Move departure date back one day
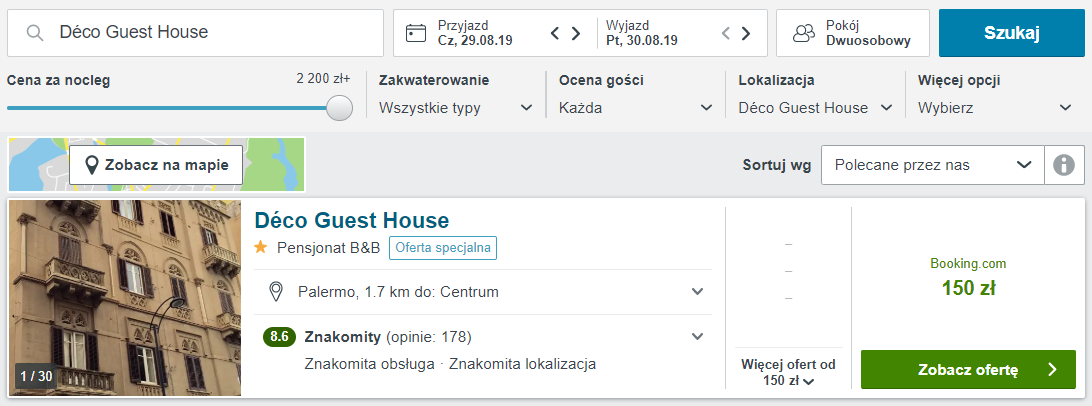The image size is (1092, 406). click(x=725, y=33)
